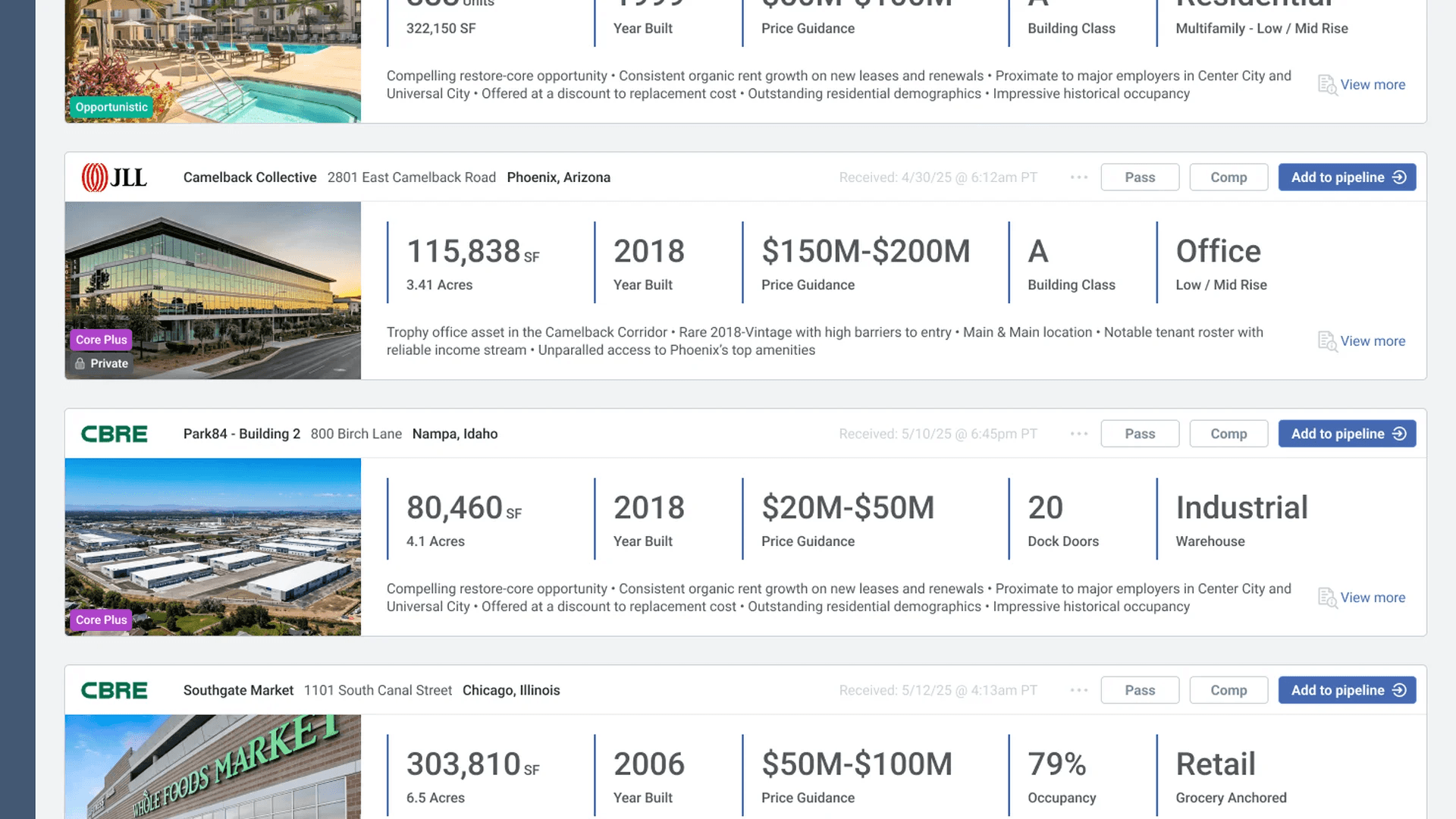Pass on Southgate Market
Screen dimensions: 1456x819
pyautogui.click(x=1140, y=690)
